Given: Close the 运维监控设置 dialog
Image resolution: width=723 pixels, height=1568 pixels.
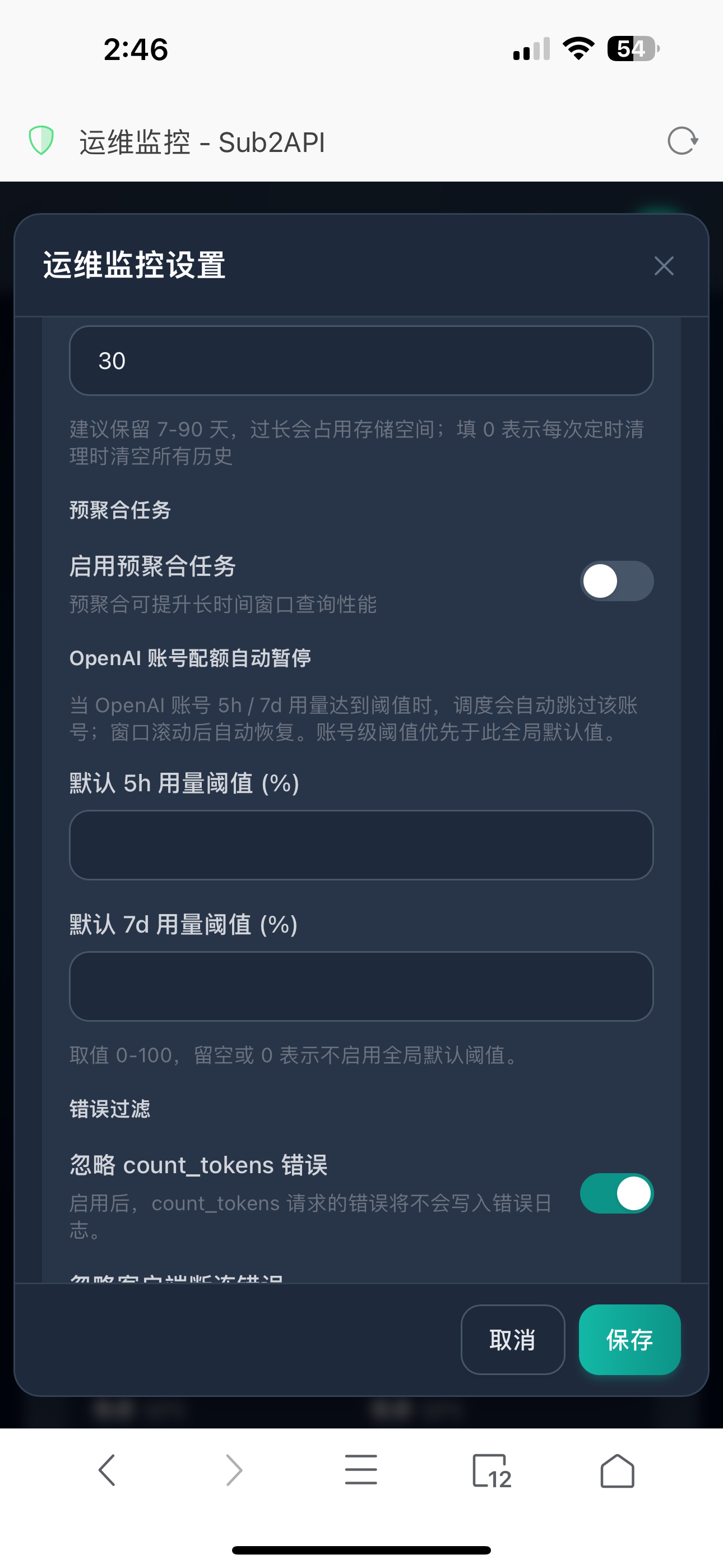Looking at the screenshot, I should tap(664, 266).
